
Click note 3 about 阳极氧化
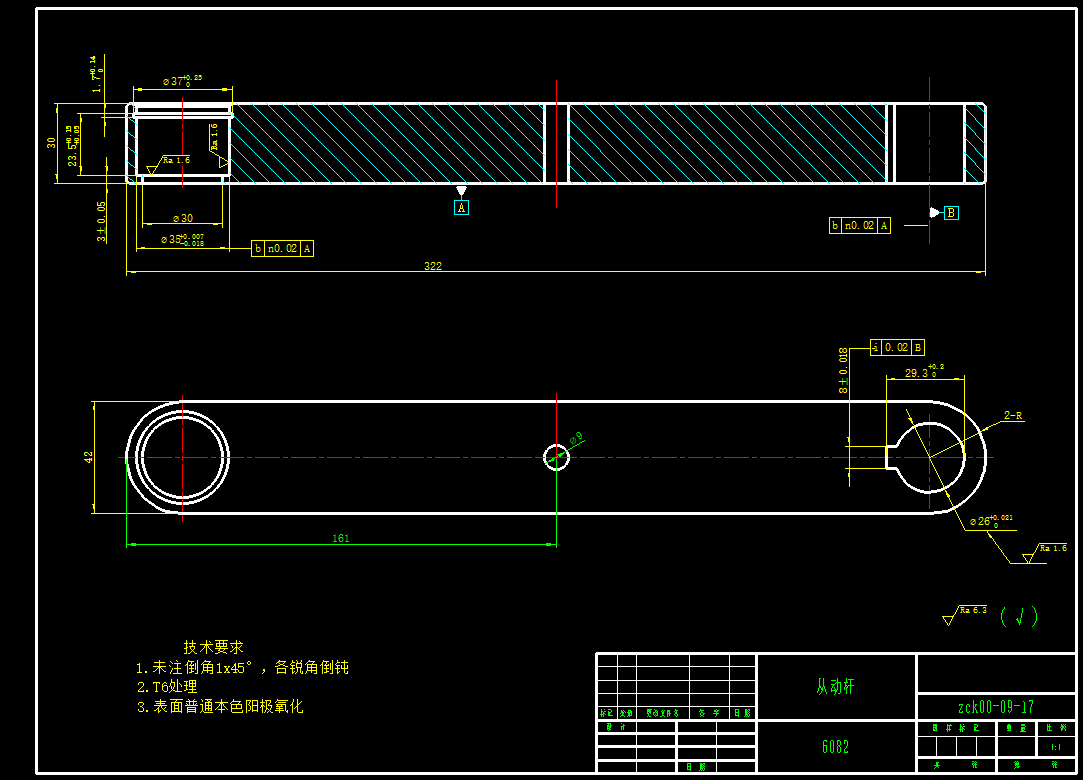click(x=220, y=706)
